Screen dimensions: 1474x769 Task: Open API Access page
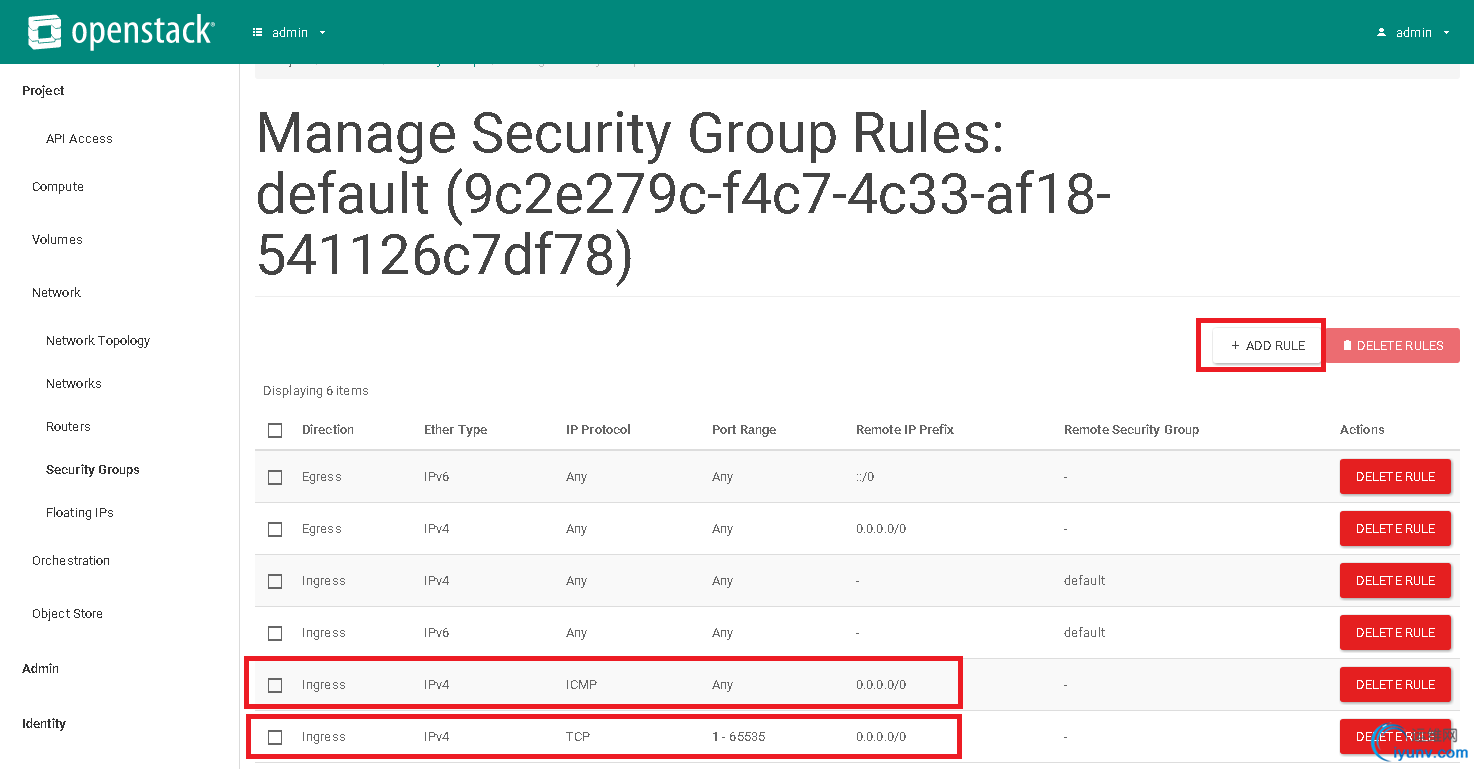coord(79,139)
